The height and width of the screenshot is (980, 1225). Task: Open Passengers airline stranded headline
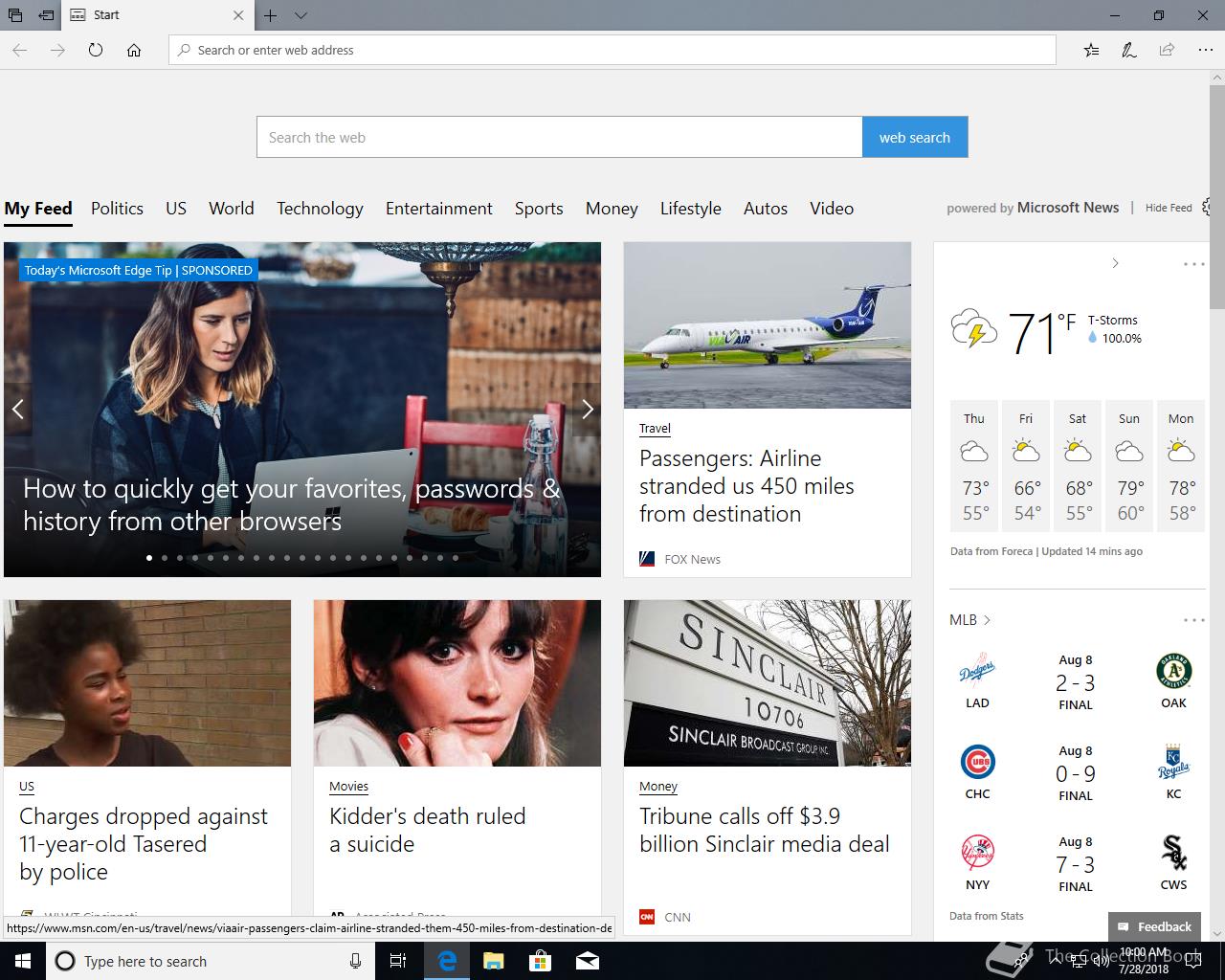click(746, 486)
